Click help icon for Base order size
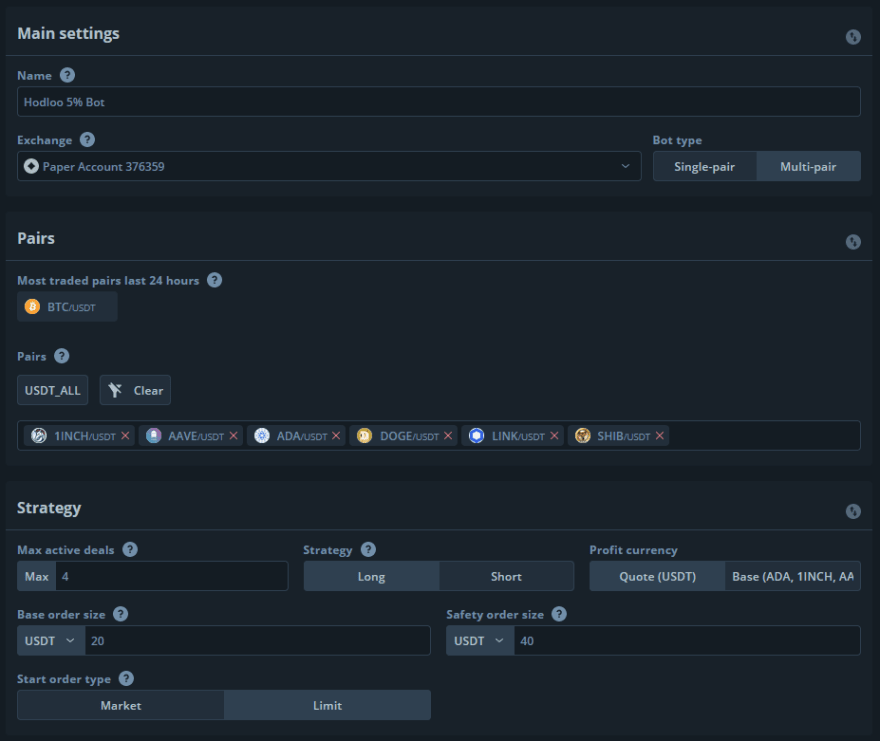 121,614
